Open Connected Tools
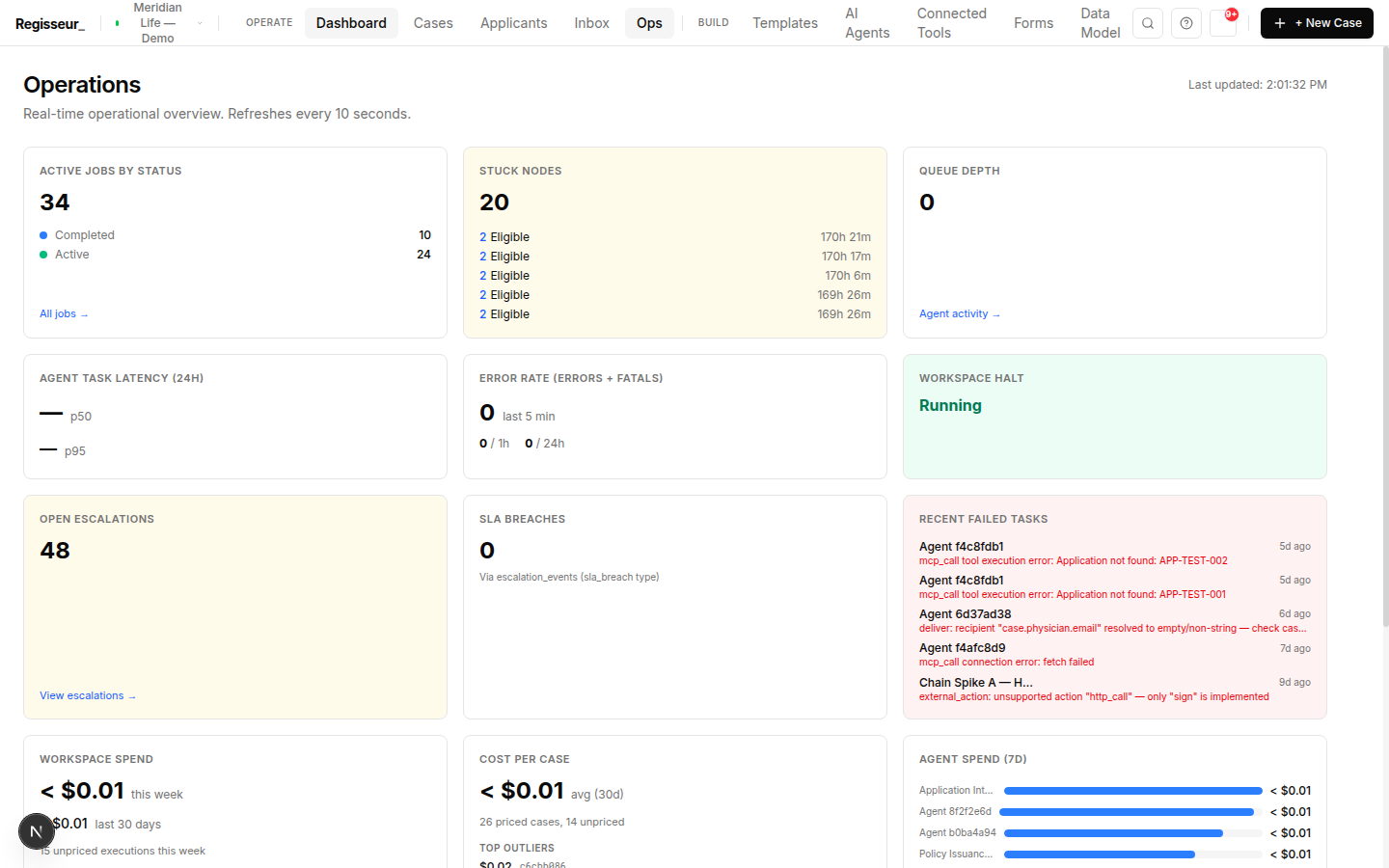 pyautogui.click(x=951, y=23)
